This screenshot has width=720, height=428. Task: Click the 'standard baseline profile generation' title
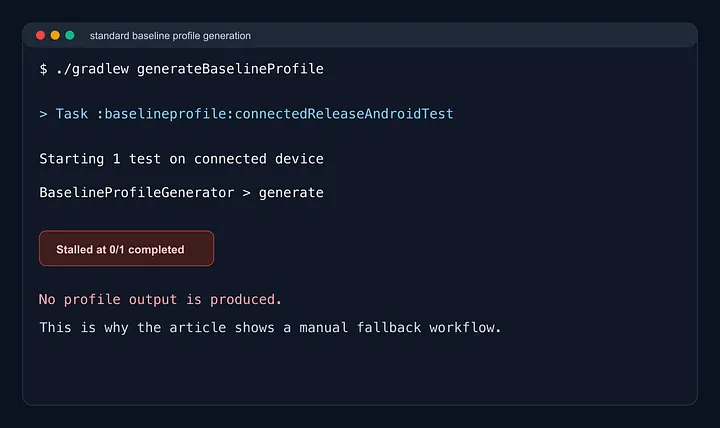(170, 36)
